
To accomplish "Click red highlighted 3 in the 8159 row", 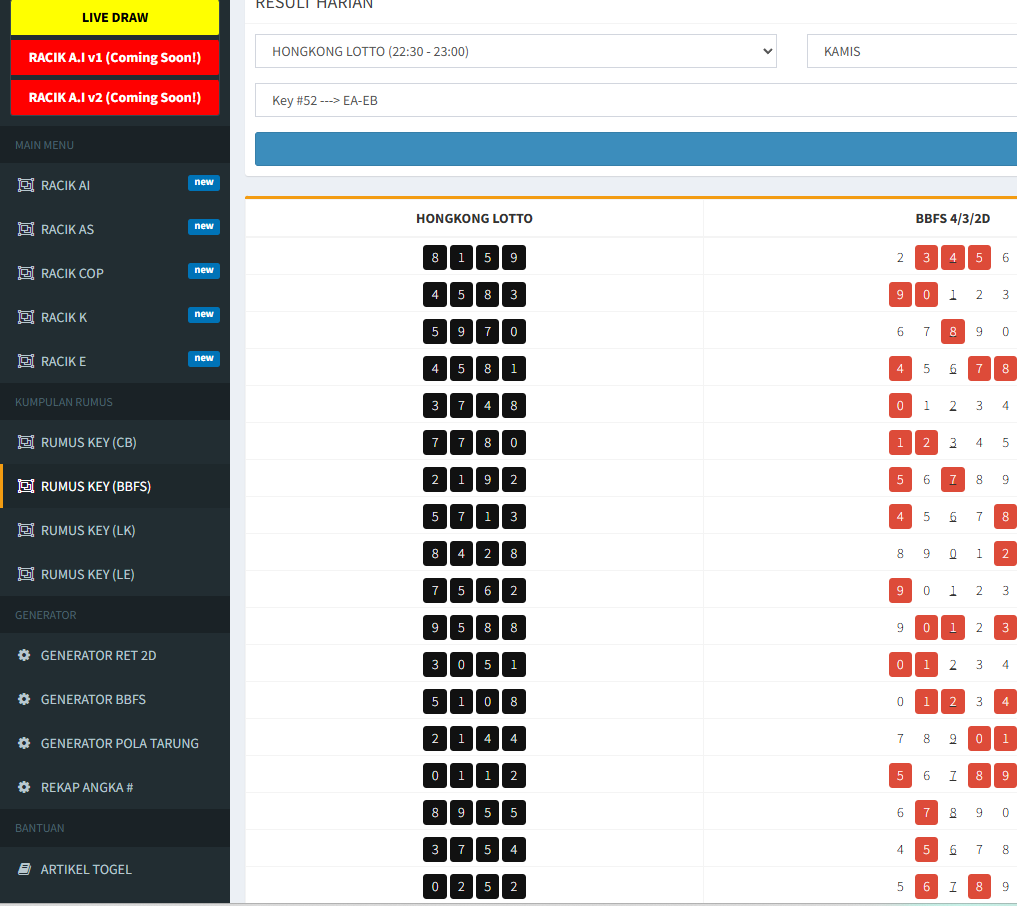I will (x=926, y=257).
